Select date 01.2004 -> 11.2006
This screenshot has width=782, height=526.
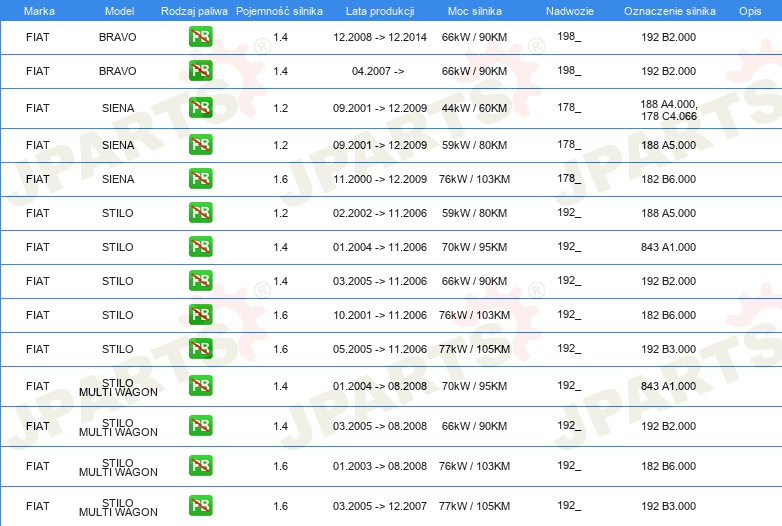tap(380, 247)
